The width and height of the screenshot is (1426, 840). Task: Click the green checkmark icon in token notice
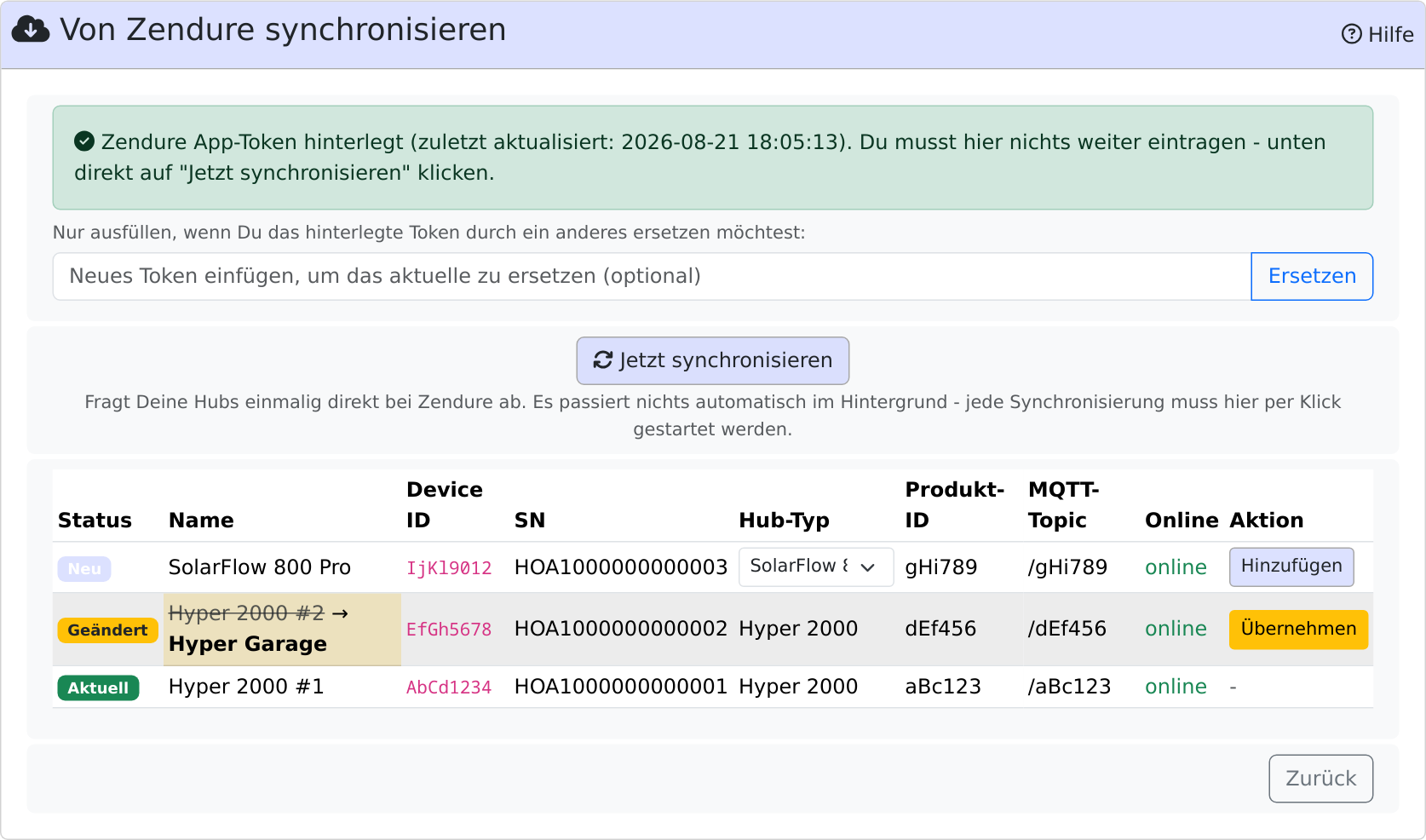coord(84,141)
